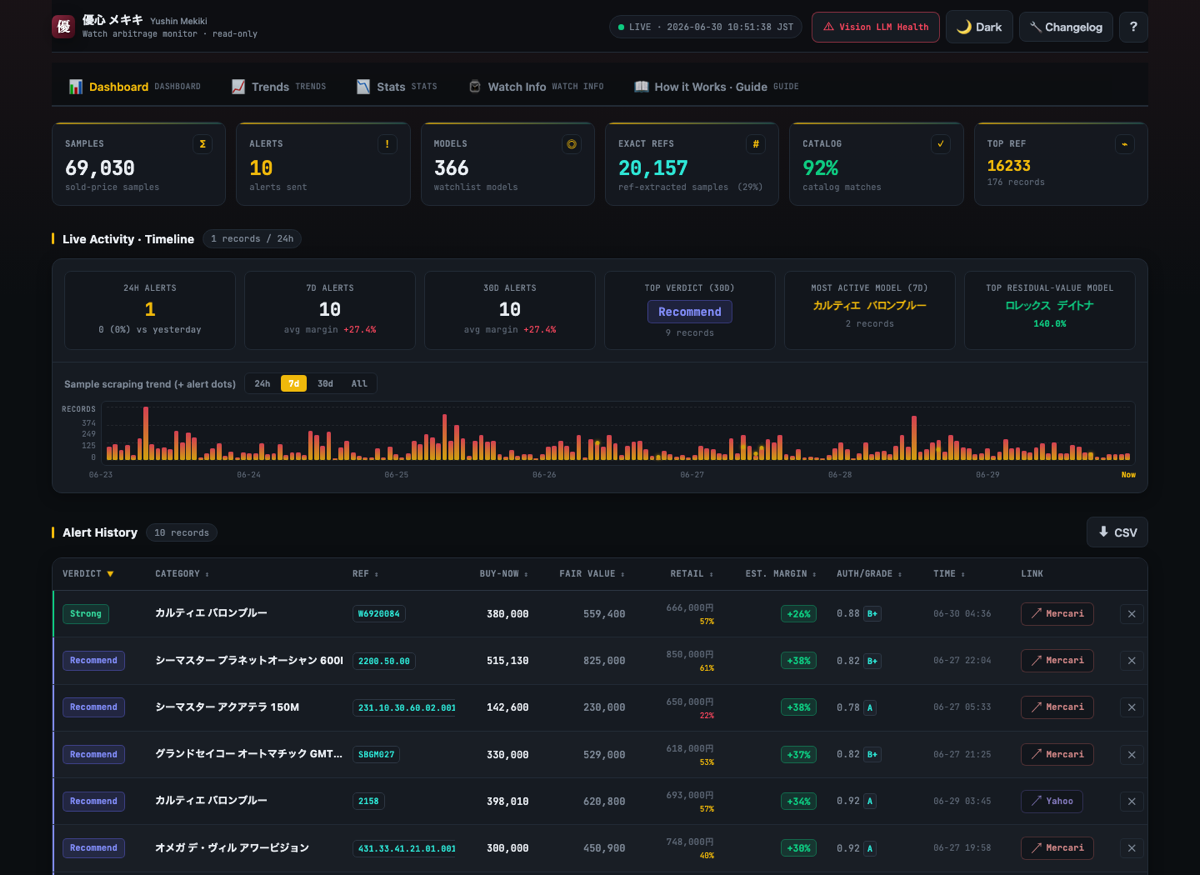
Task: Open Mercari link for ref SBGM027
Action: click(x=1057, y=754)
